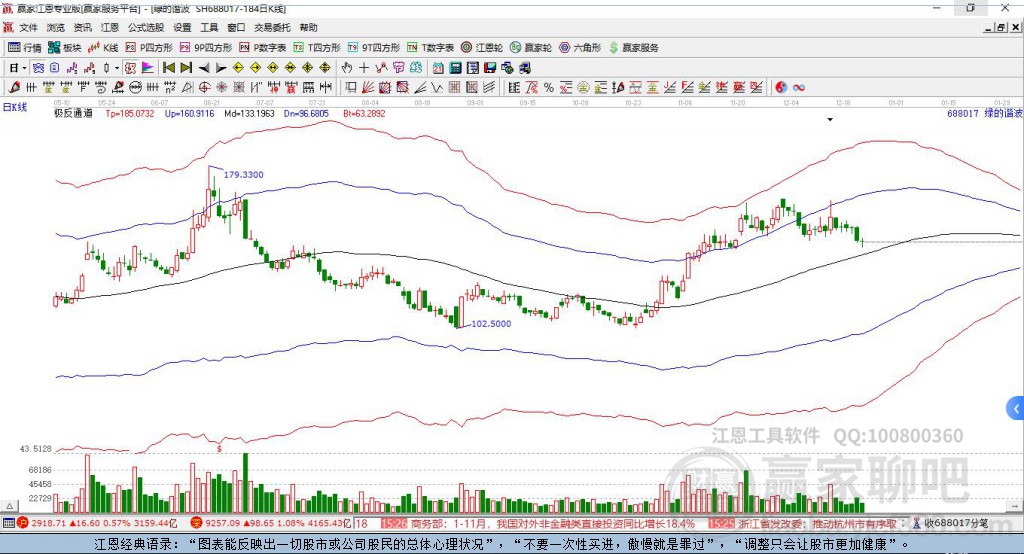Click the floppy disk save icon
The image size is (1024, 554).
[490, 68]
